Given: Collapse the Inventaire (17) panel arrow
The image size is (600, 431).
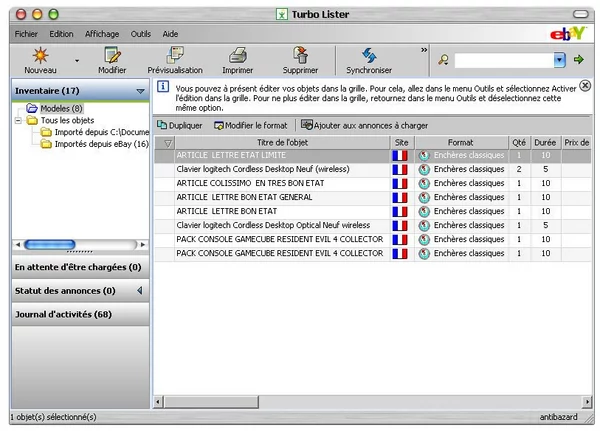Looking at the screenshot, I should click(140, 91).
